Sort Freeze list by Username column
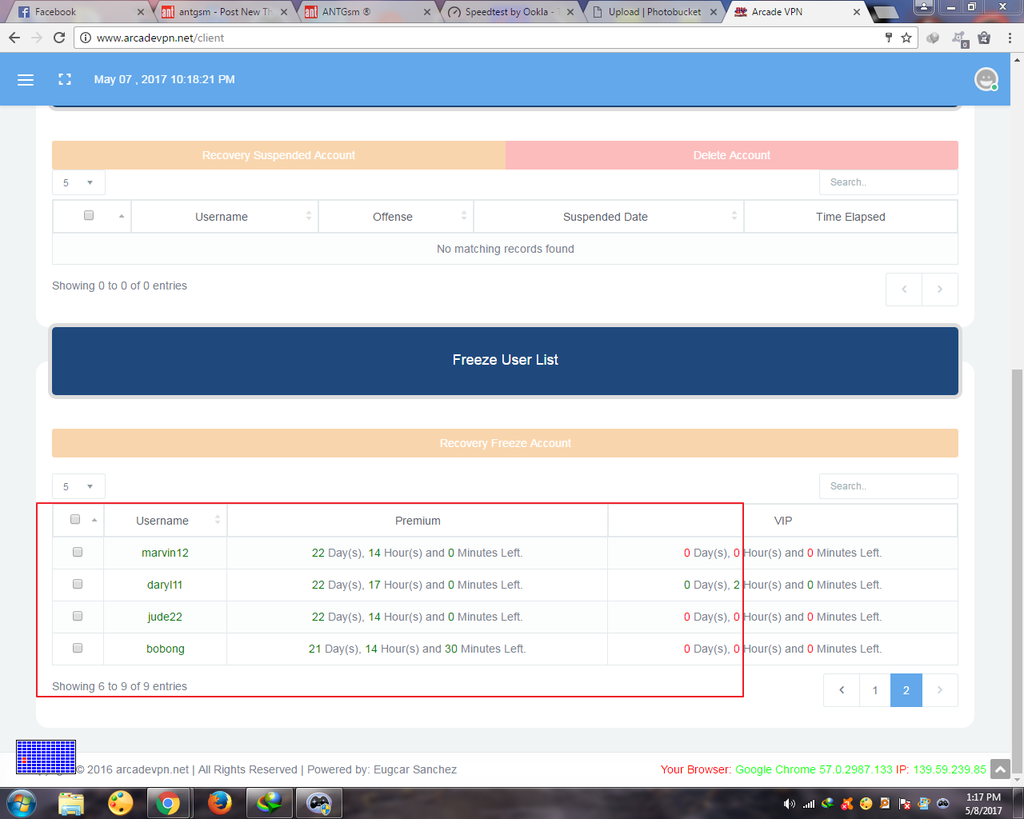 coord(165,520)
